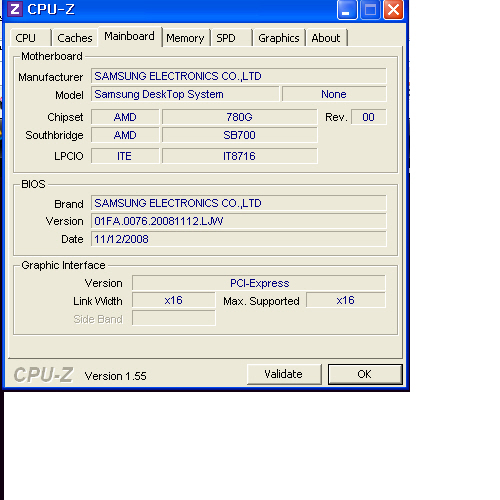The width and height of the screenshot is (500, 500).
Task: Click the Model field Samsung DeskTop System
Action: click(x=185, y=94)
